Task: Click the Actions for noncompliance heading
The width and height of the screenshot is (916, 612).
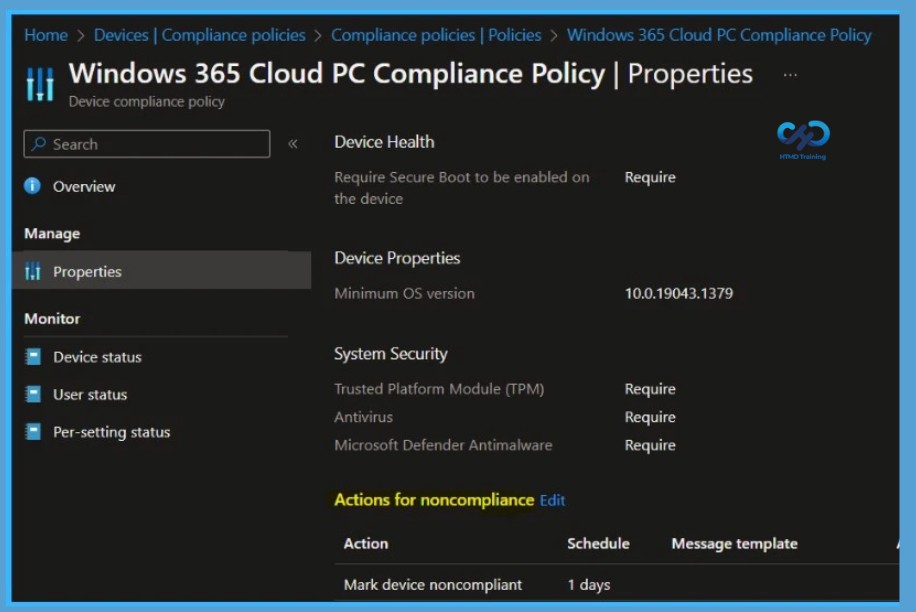Action: (x=434, y=500)
